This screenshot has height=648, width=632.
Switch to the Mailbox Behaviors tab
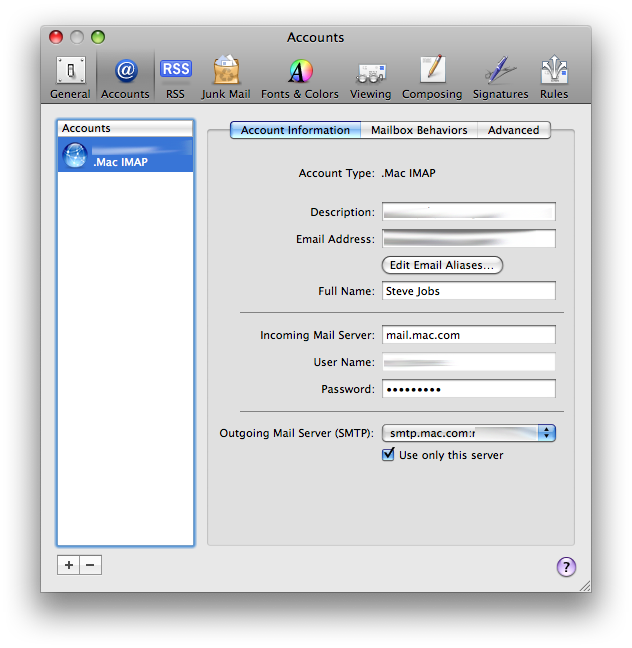419,130
